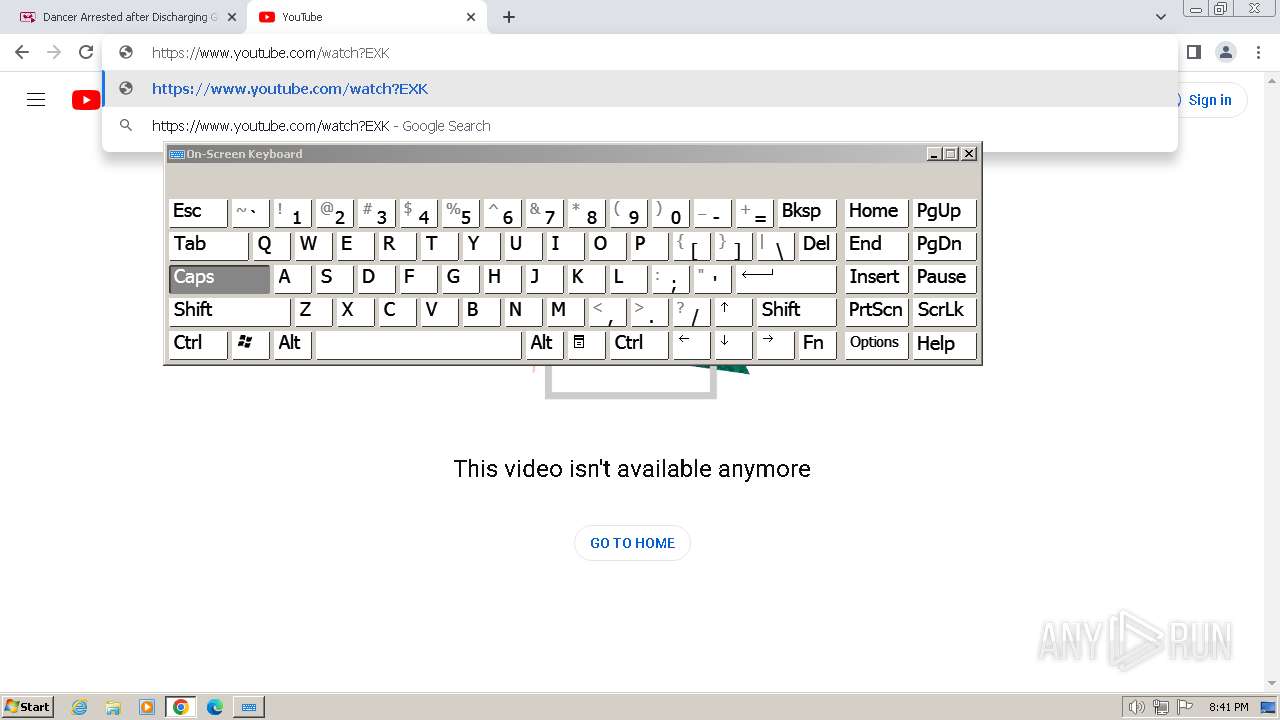Open a new tab with plus icon

[509, 17]
